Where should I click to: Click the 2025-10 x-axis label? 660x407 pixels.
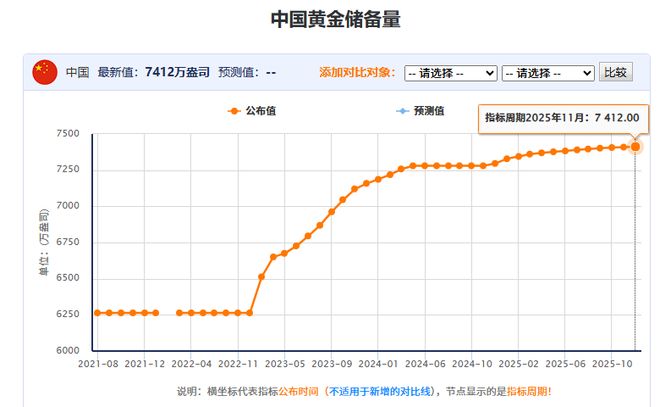tap(612, 364)
